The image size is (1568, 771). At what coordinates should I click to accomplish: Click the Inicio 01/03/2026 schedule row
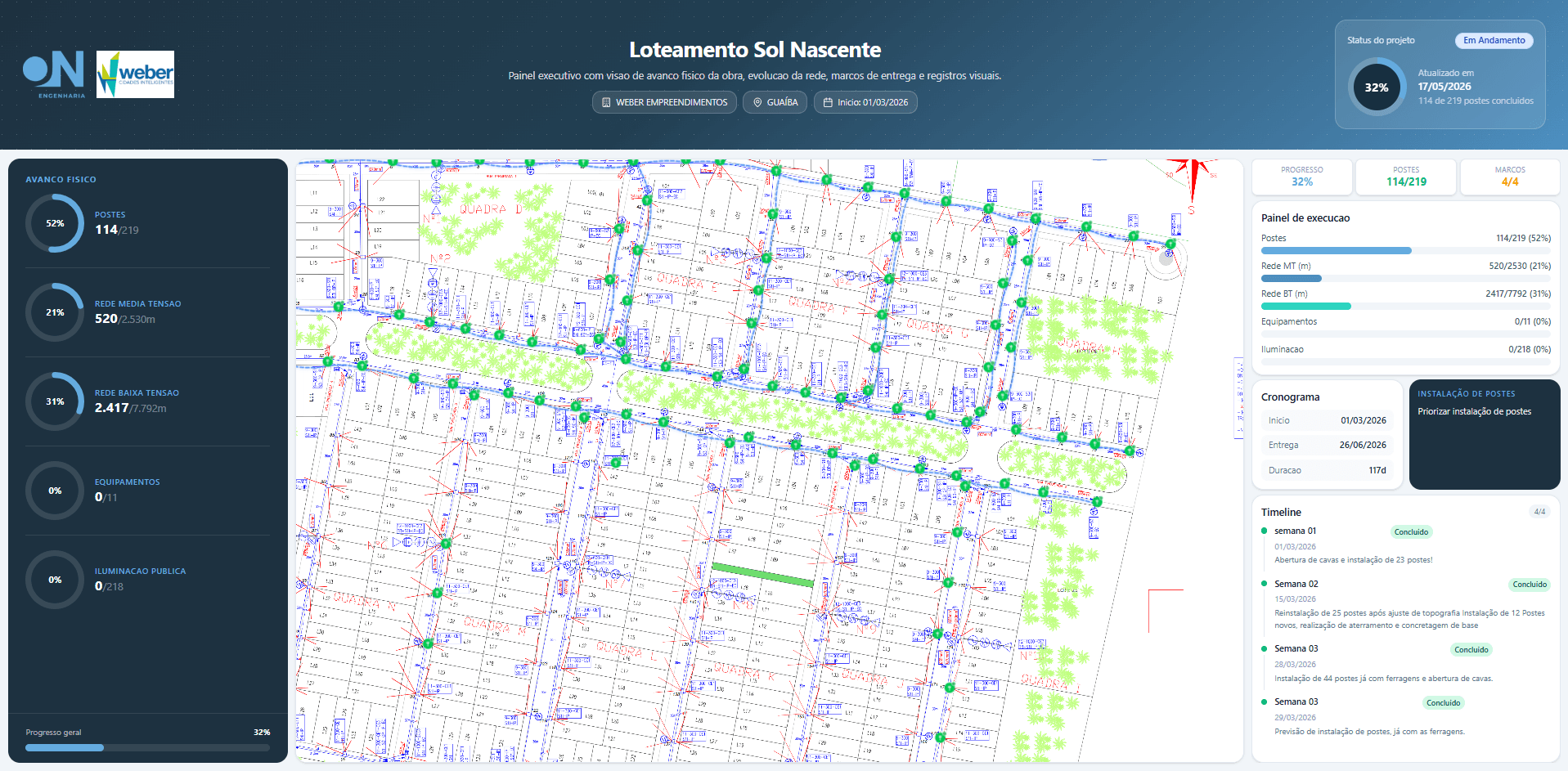point(1328,420)
